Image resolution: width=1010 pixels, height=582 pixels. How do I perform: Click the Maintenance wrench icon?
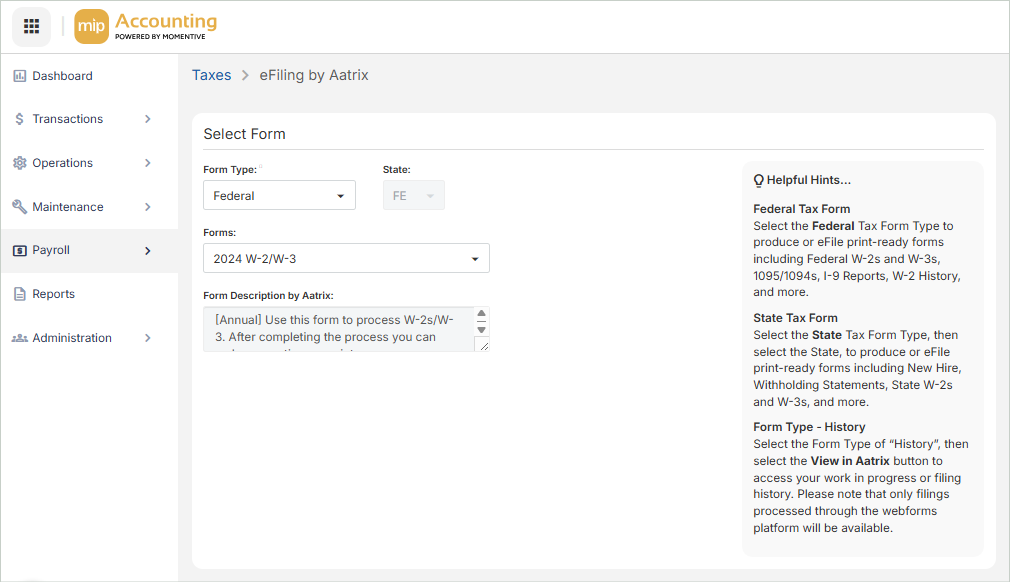(x=19, y=207)
